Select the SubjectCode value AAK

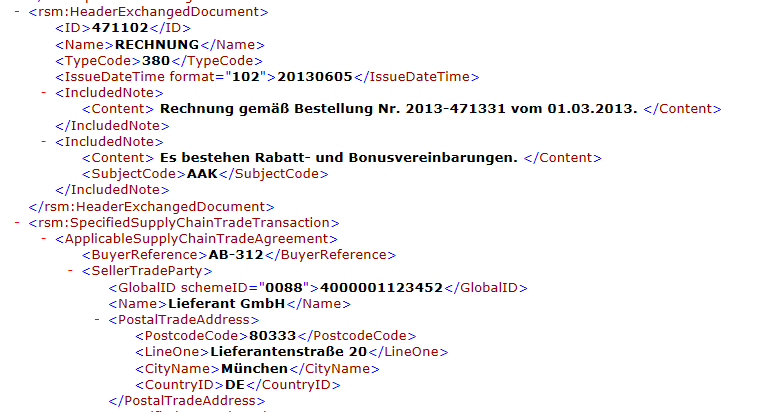(x=202, y=174)
